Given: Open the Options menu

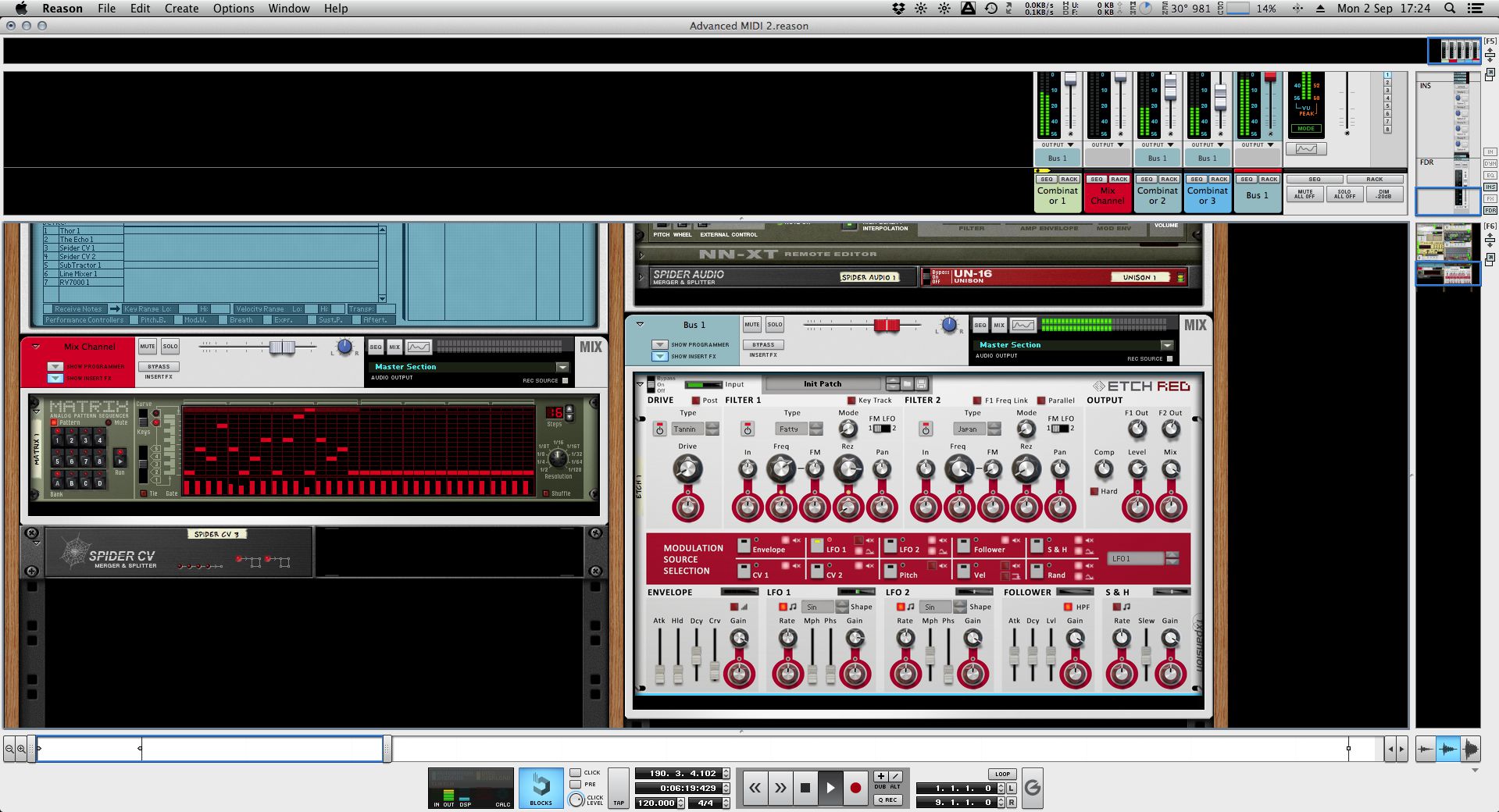Looking at the screenshot, I should 234,9.
